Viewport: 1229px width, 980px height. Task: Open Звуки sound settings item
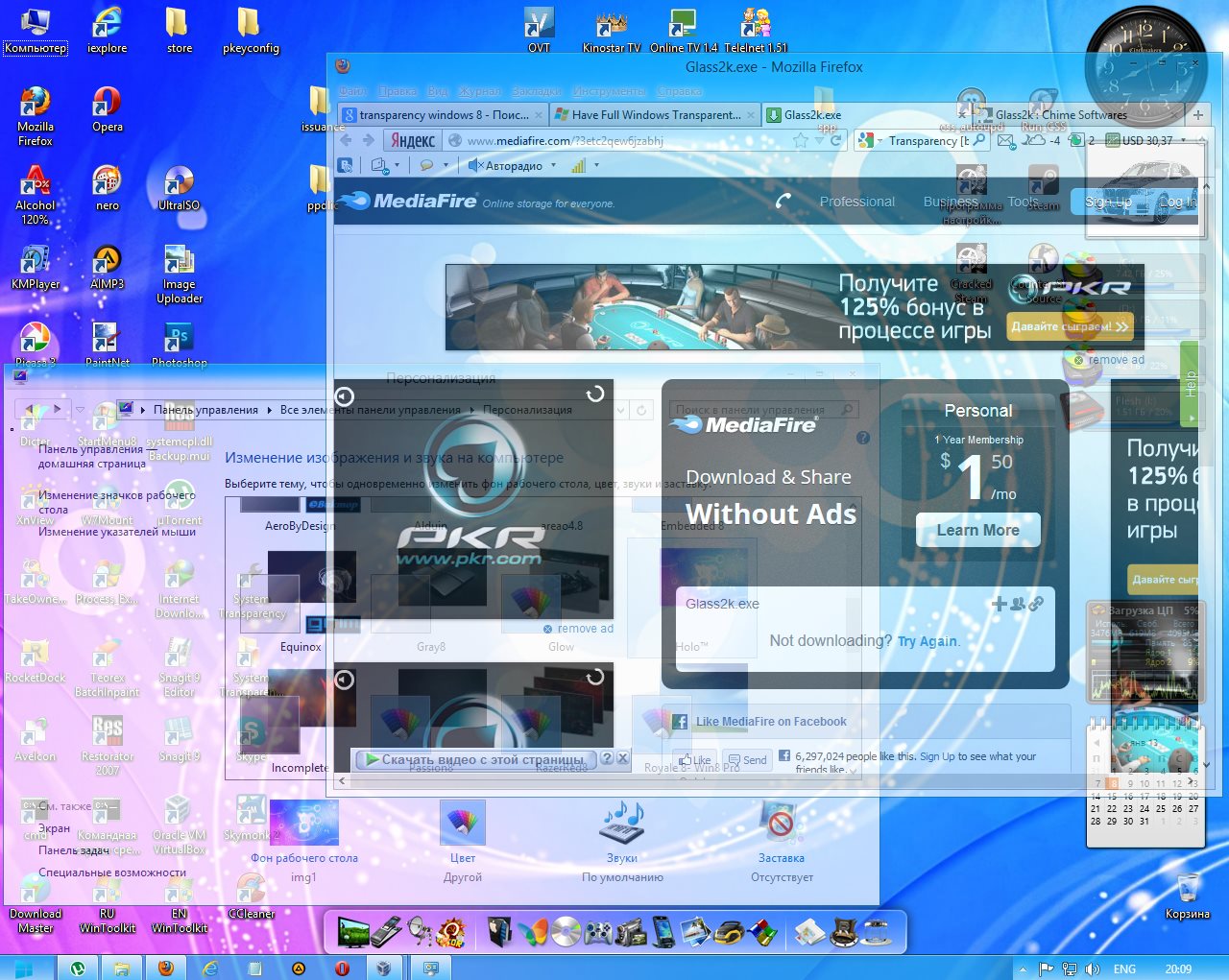pos(622,832)
